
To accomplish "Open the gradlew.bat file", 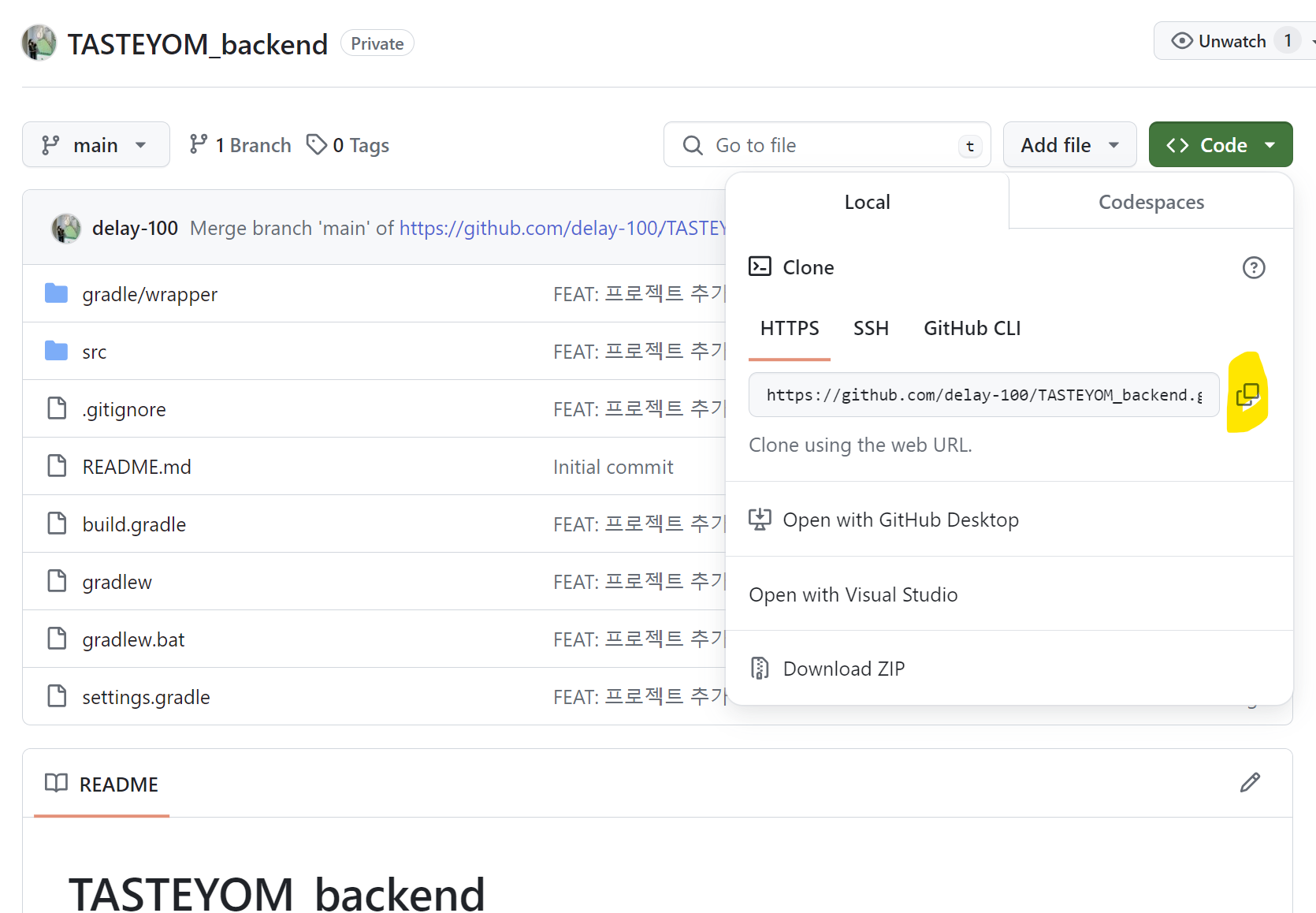I will pyautogui.click(x=133, y=639).
